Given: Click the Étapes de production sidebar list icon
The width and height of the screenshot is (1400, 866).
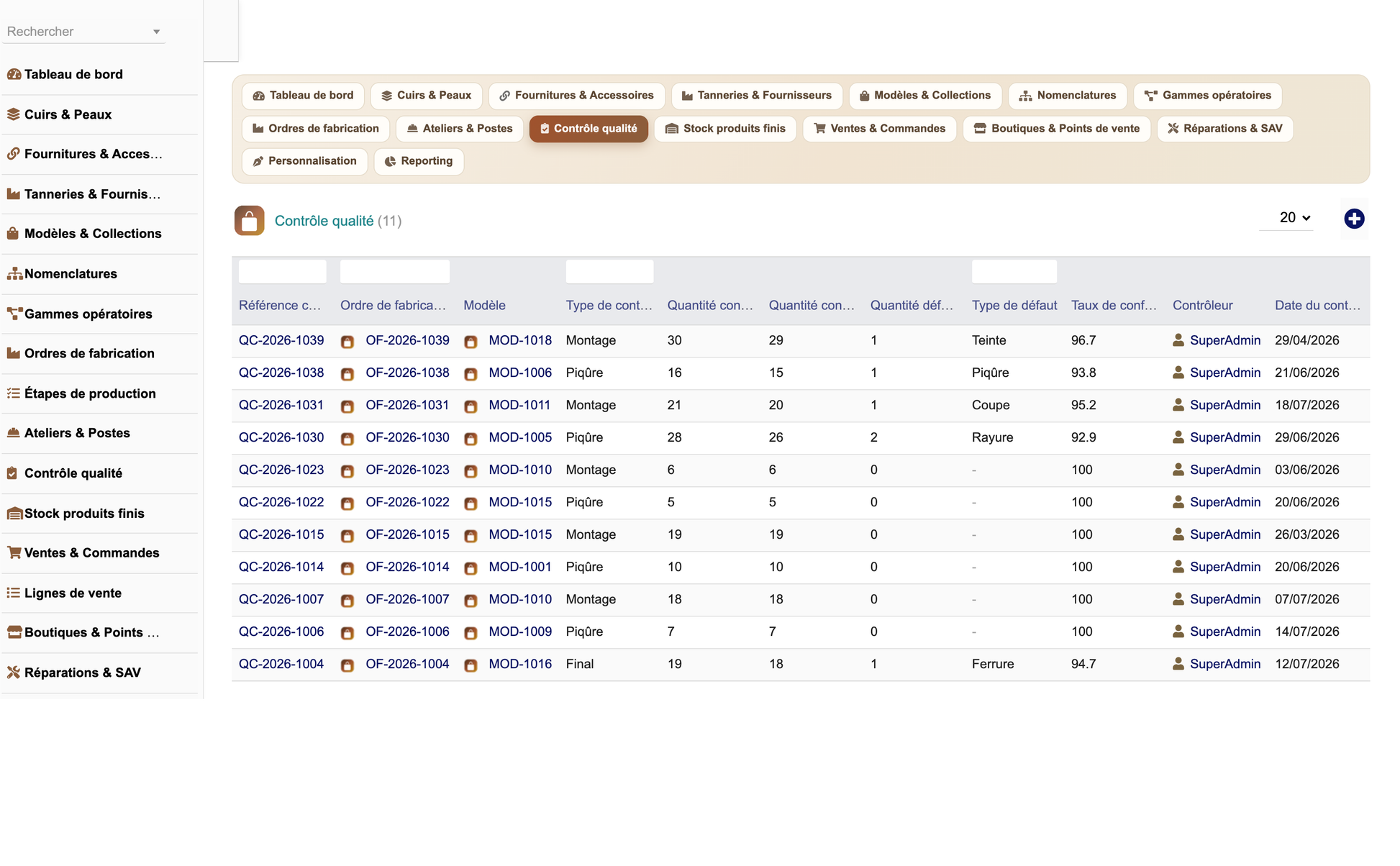Looking at the screenshot, I should coord(14,393).
